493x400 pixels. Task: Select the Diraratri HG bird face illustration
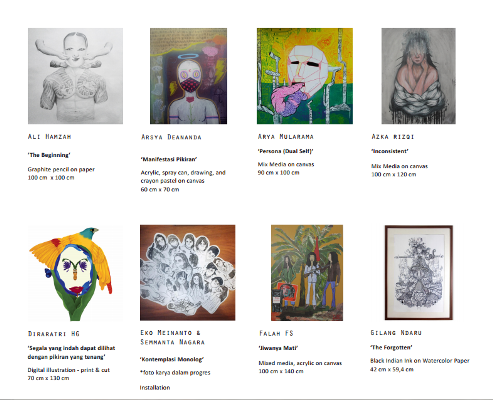tap(75, 273)
